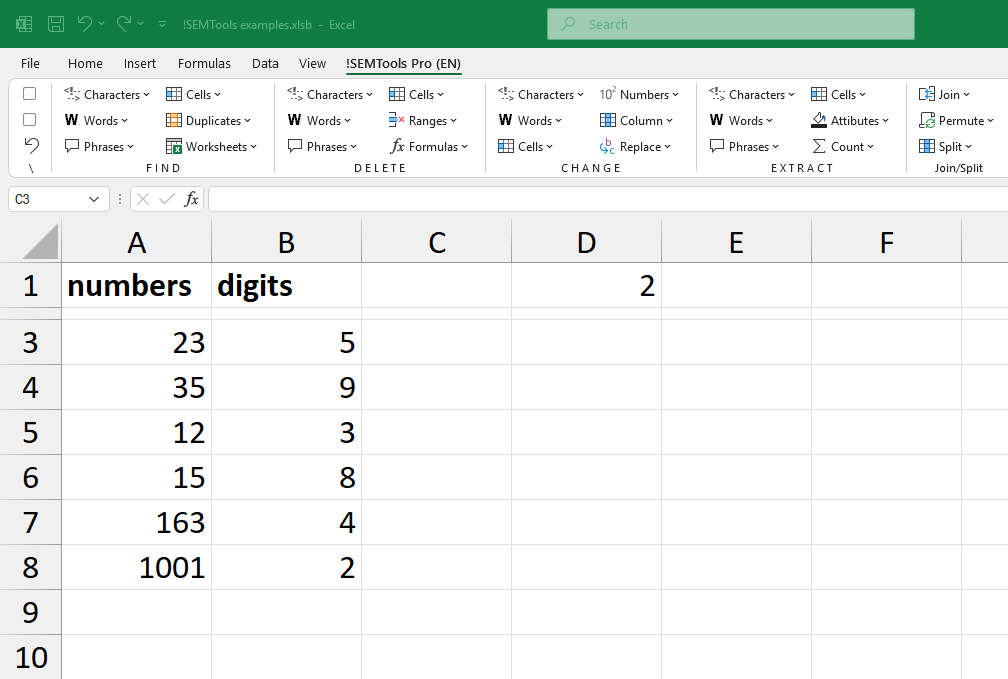
Task: Switch to the Formulas ribbon tab
Action: 204,63
